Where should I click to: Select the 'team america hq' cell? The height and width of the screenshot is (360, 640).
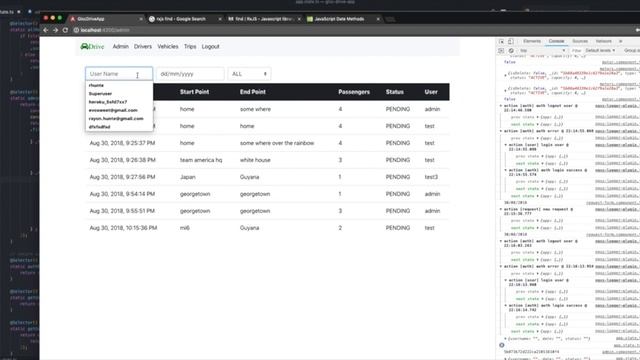(x=201, y=160)
